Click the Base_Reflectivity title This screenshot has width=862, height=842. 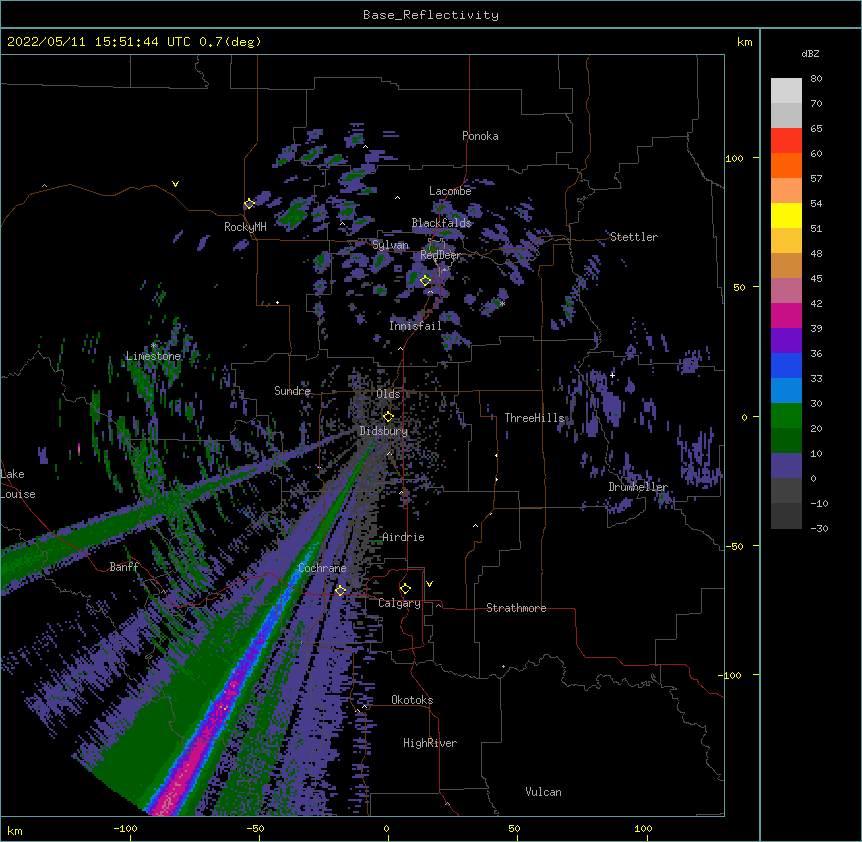(x=431, y=15)
